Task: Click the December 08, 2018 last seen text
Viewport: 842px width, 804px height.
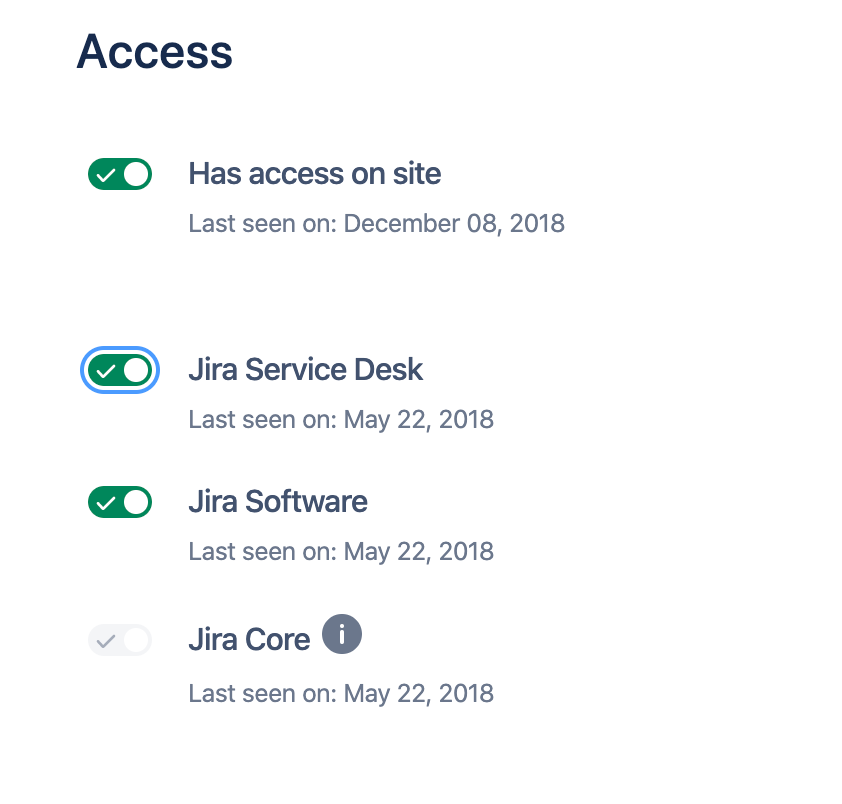Action: pyautogui.click(x=376, y=223)
